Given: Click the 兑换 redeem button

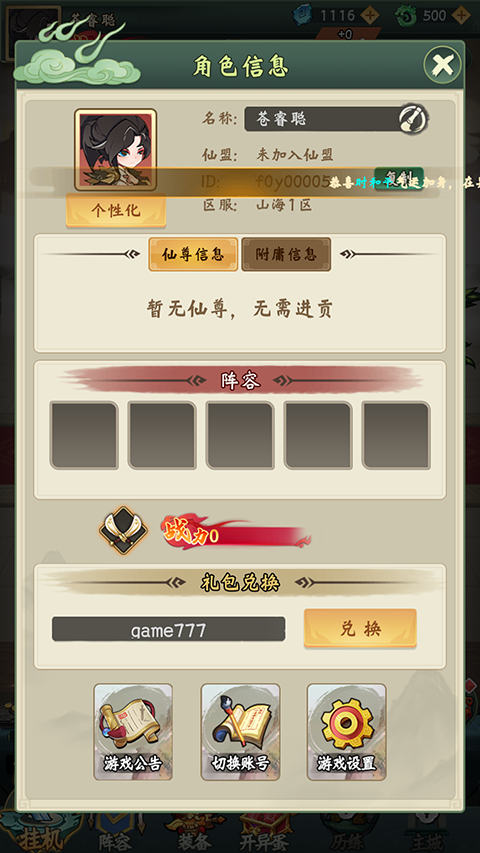Looking at the screenshot, I should coord(360,628).
